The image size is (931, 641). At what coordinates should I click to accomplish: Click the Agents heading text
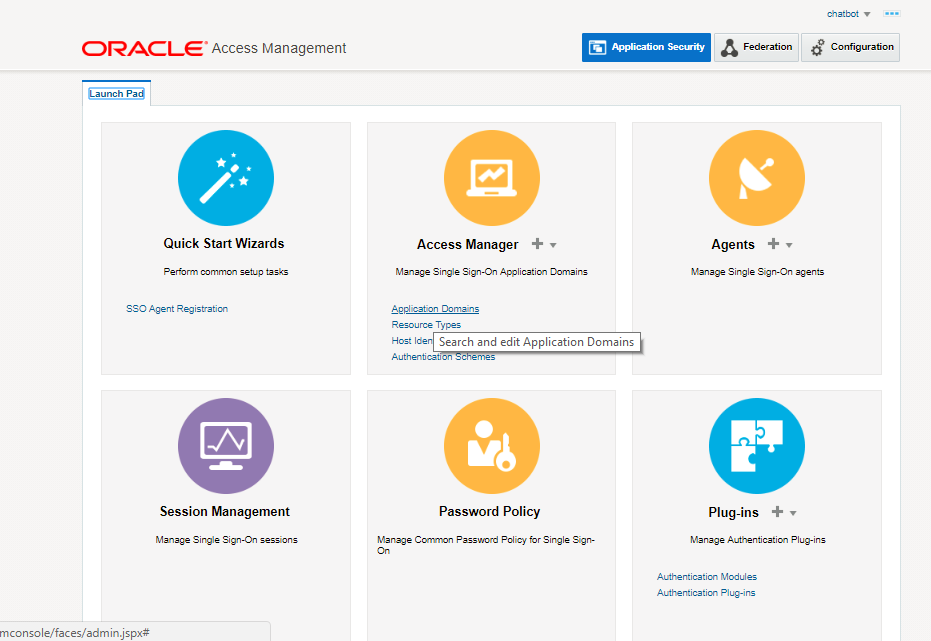click(733, 245)
